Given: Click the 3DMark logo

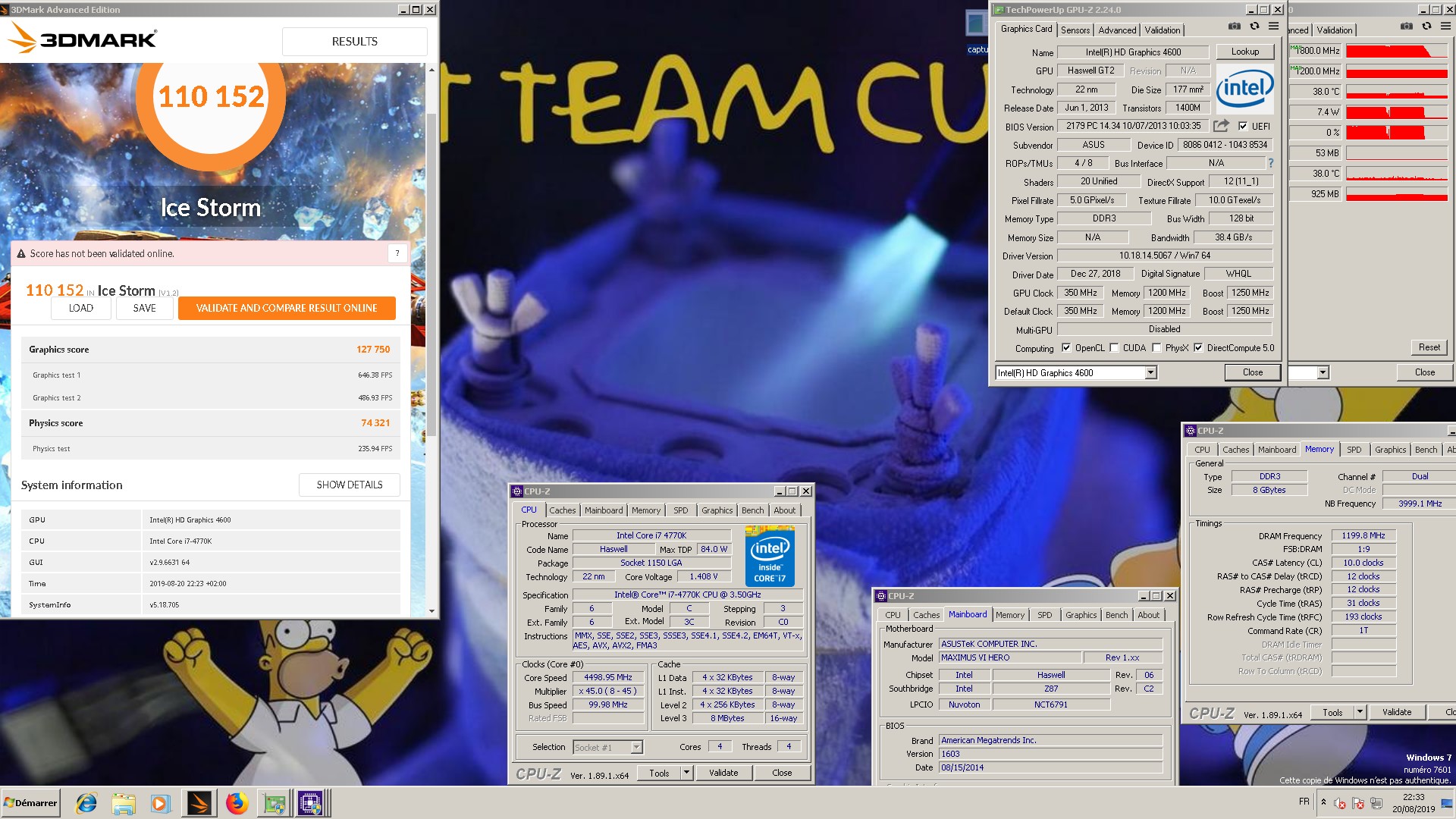Looking at the screenshot, I should tap(82, 39).
